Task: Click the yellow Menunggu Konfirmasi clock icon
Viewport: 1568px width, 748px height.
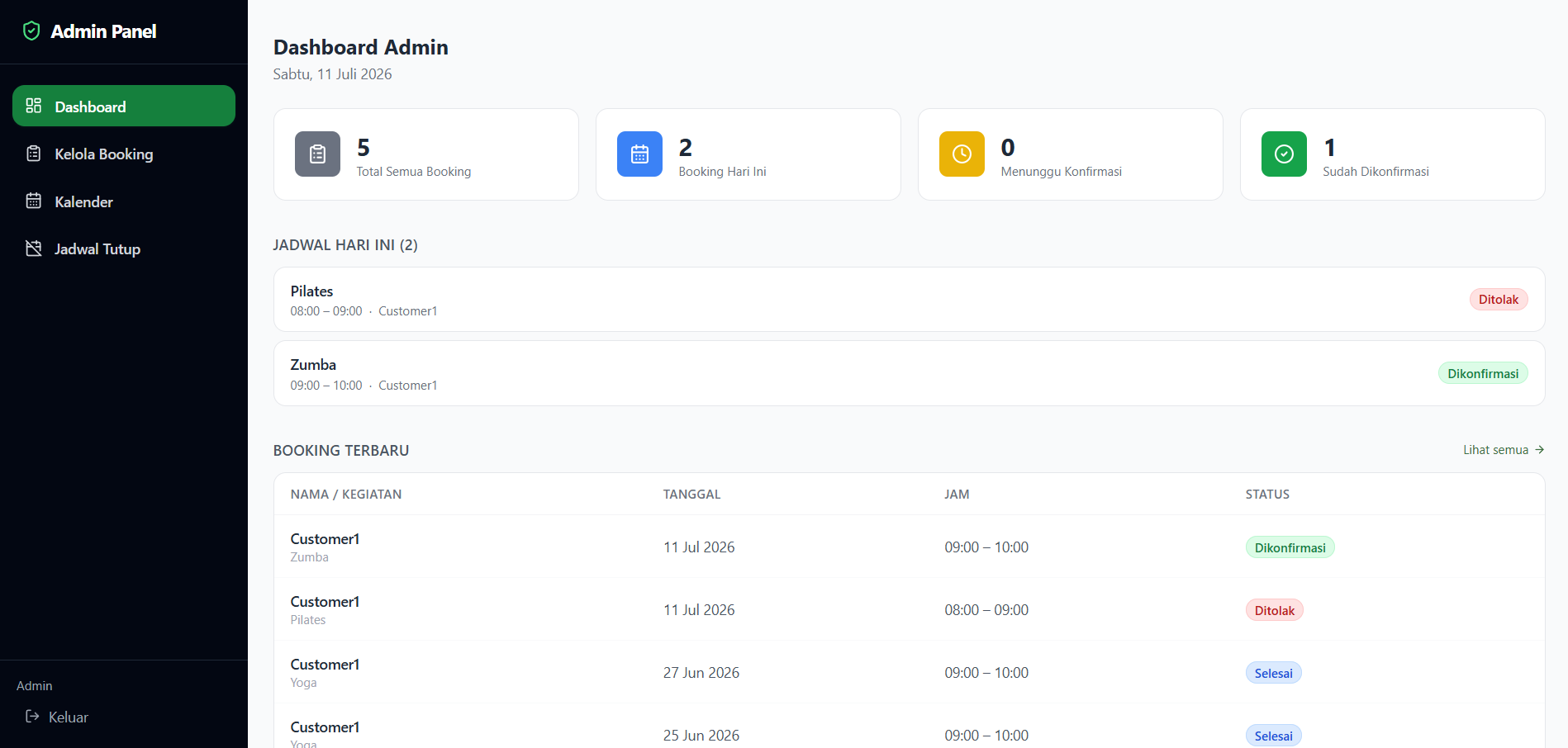Action: (962, 154)
